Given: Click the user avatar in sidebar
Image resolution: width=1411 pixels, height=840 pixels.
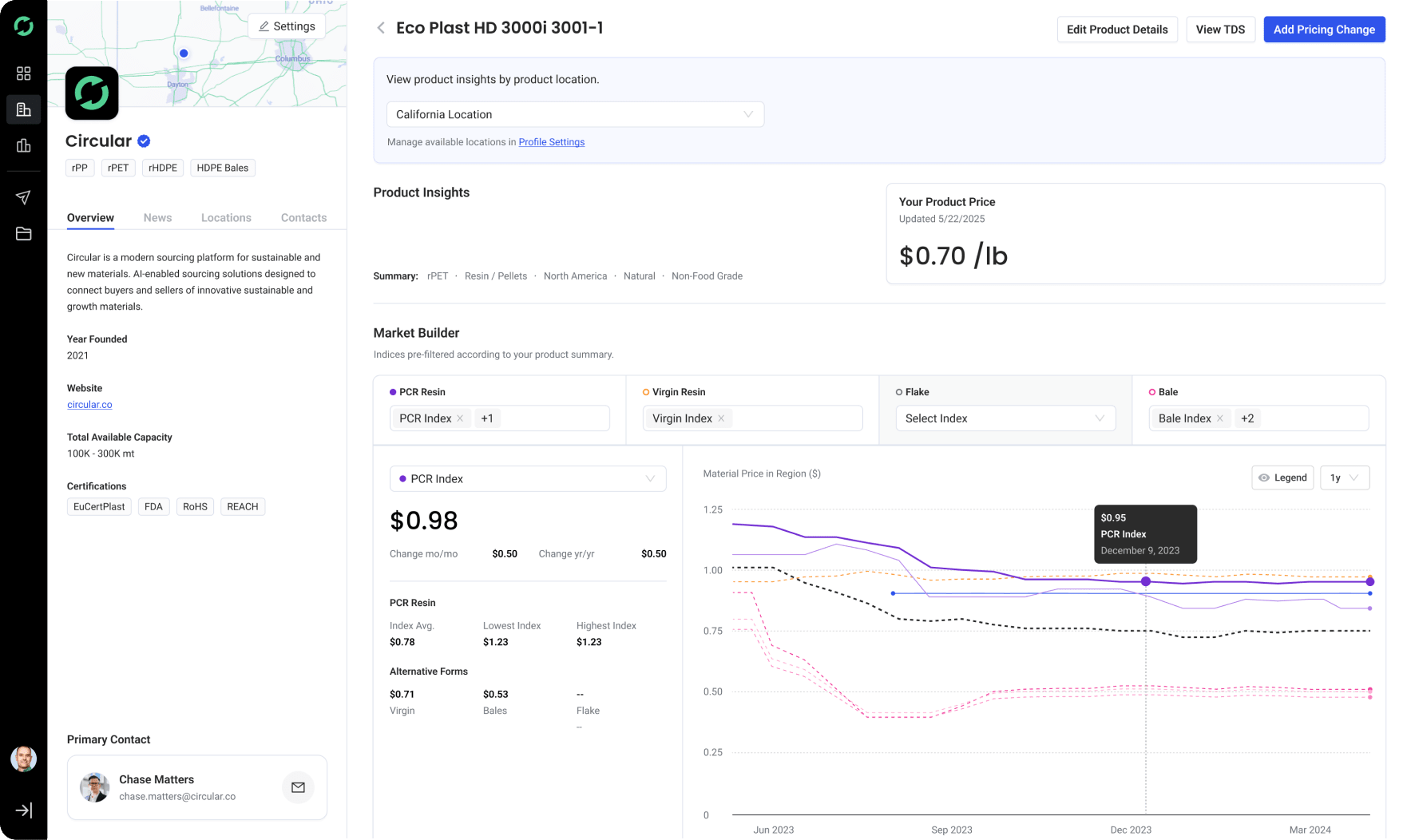Looking at the screenshot, I should (x=24, y=759).
